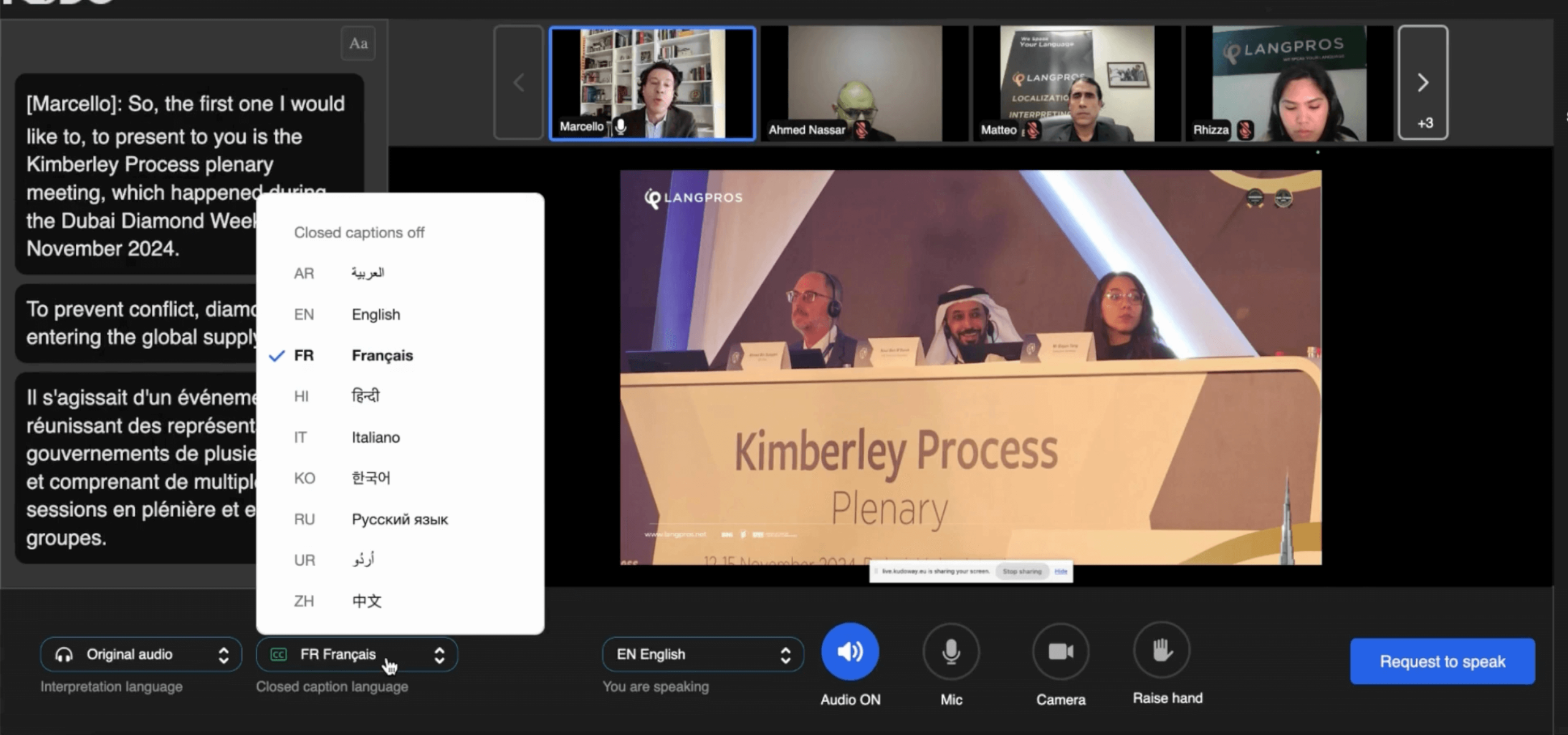Click the Original audio up-down chevrons
This screenshot has width=1568, height=735.
coord(224,655)
